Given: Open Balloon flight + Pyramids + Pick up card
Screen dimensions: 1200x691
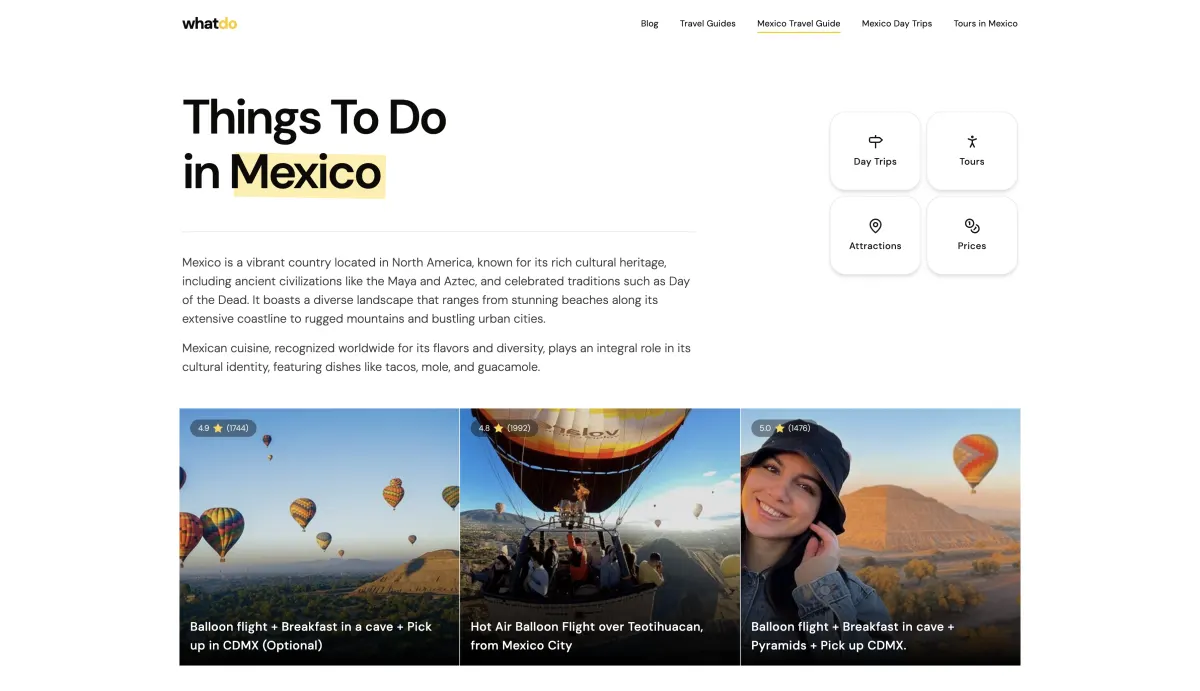Looking at the screenshot, I should click(x=881, y=537).
